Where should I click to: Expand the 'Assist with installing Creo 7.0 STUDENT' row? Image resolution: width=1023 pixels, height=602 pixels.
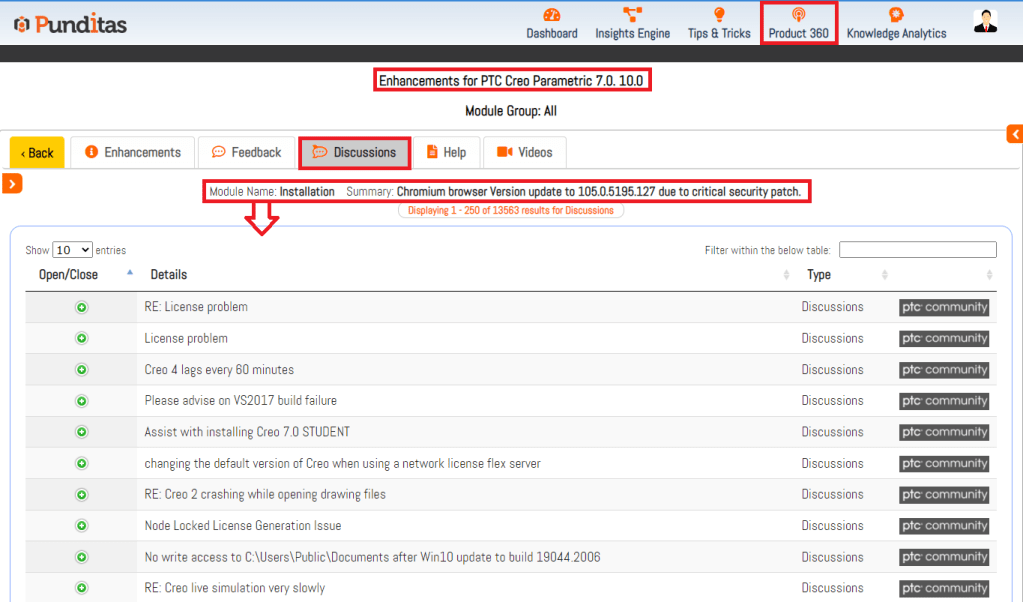(x=81, y=432)
